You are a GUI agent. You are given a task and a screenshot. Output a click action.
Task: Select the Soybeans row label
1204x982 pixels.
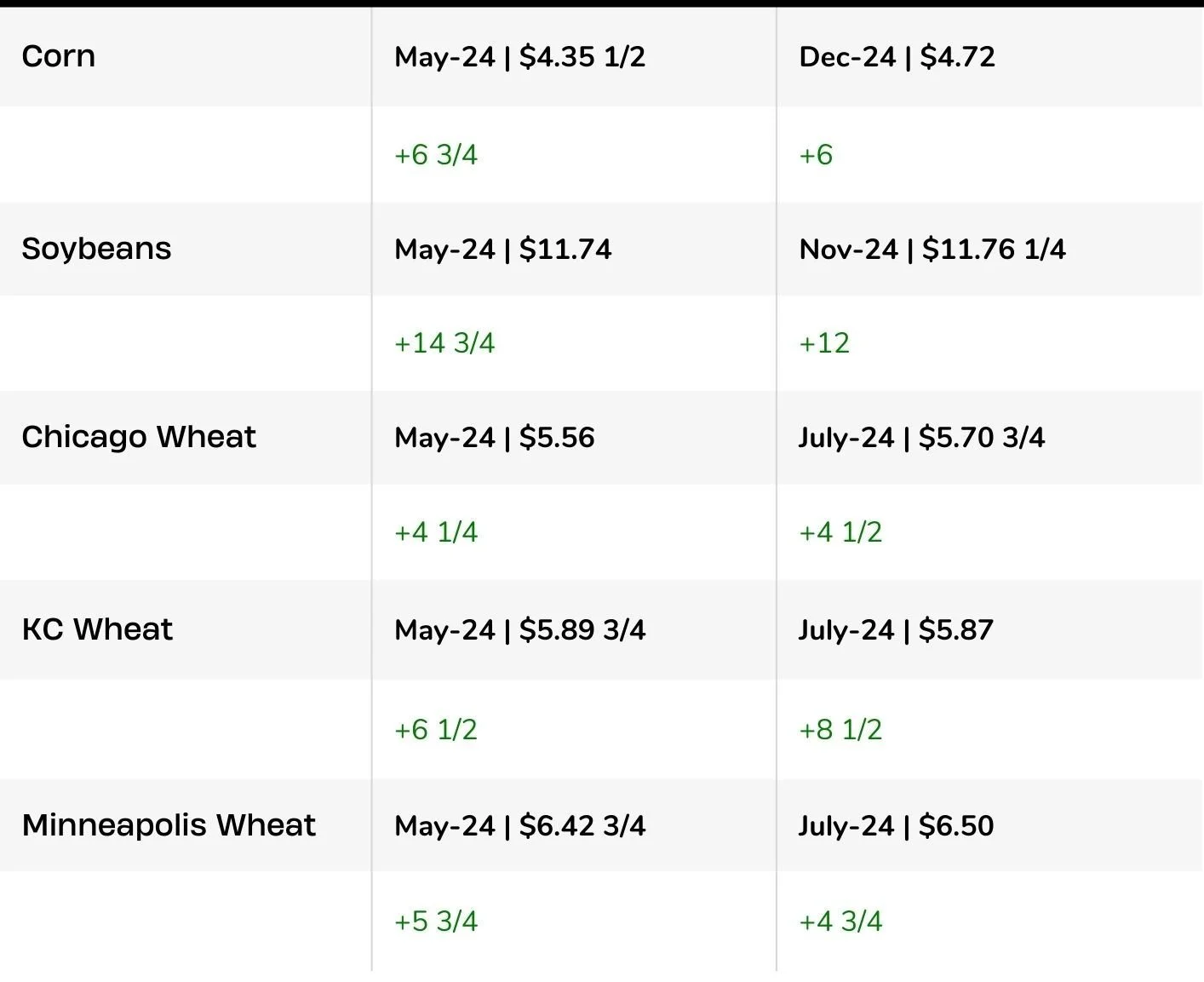click(96, 249)
